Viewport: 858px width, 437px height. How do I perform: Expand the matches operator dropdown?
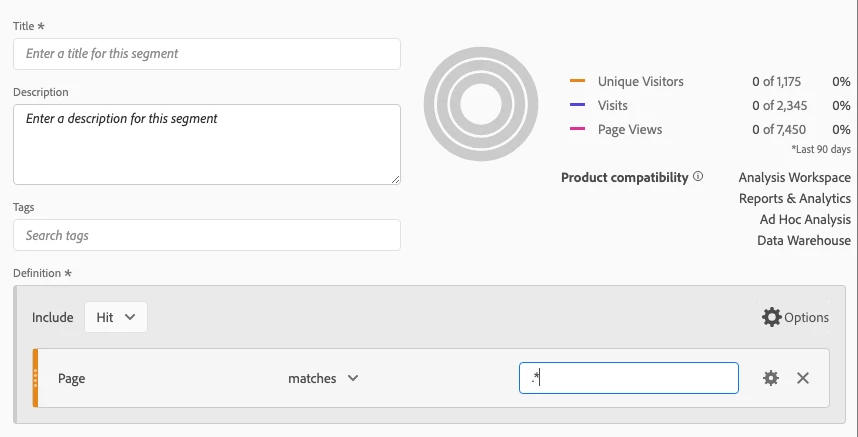point(323,379)
